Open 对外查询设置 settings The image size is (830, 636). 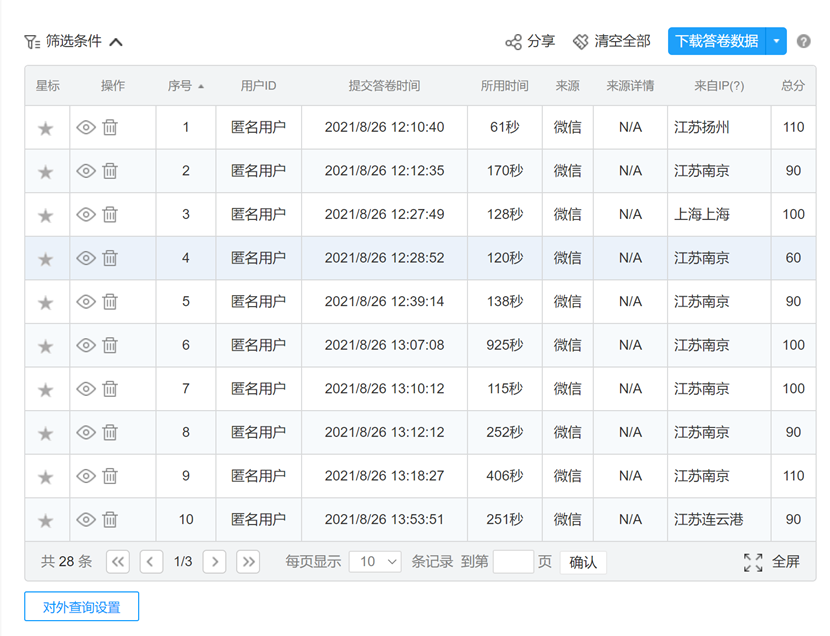(x=81, y=607)
